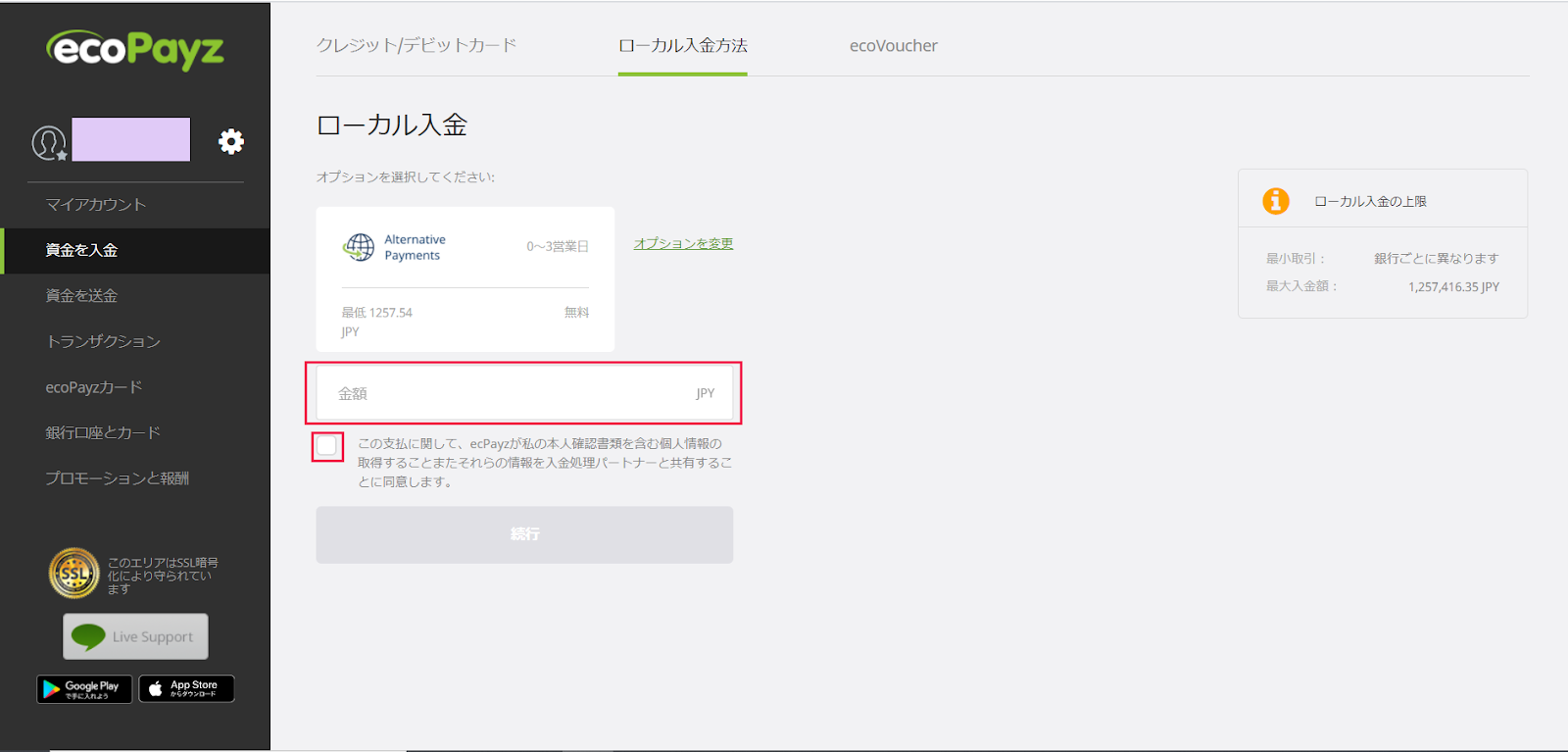Click the SSL security badge
The image size is (1568, 752).
pos(74,574)
